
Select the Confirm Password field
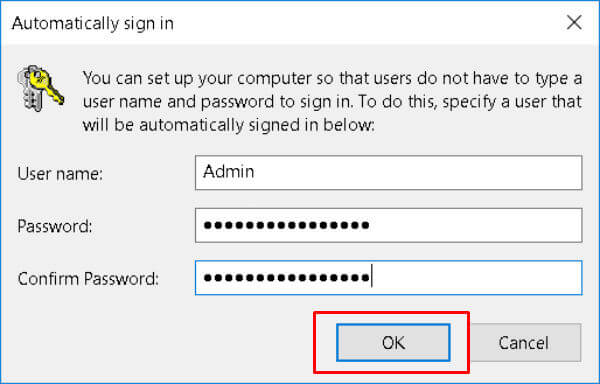(x=388, y=278)
